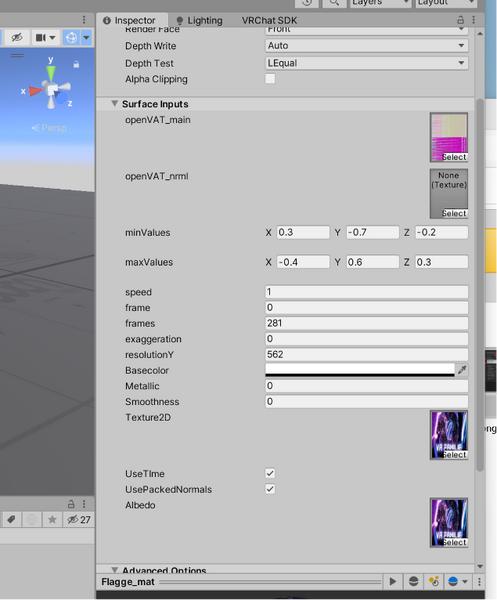Screen dimensions: 497x600
Task: Open preview environment blue sphere dropdown
Action: [x=458, y=582]
